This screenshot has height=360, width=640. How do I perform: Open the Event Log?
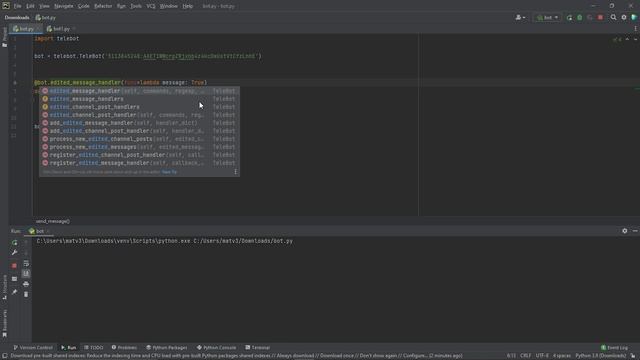614,348
